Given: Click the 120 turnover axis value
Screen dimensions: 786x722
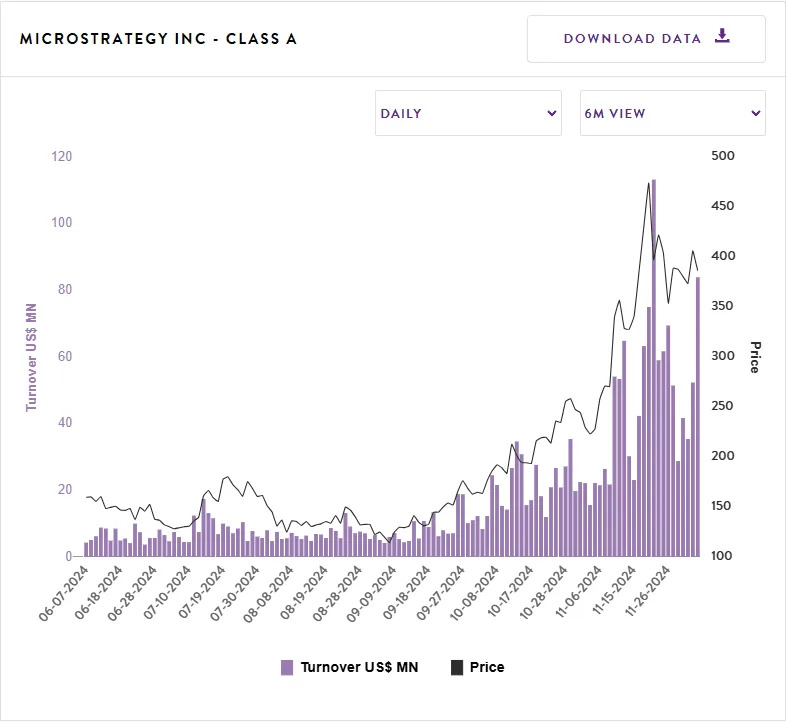Looking at the screenshot, I should (62, 156).
